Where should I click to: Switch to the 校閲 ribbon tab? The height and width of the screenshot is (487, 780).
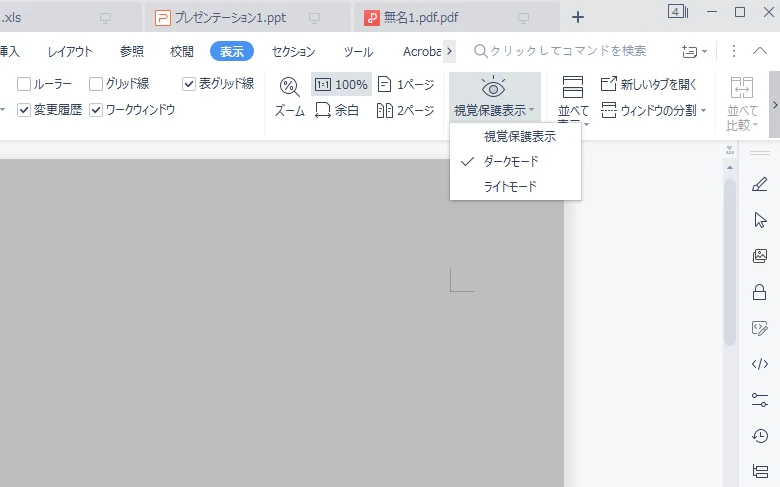(182, 51)
